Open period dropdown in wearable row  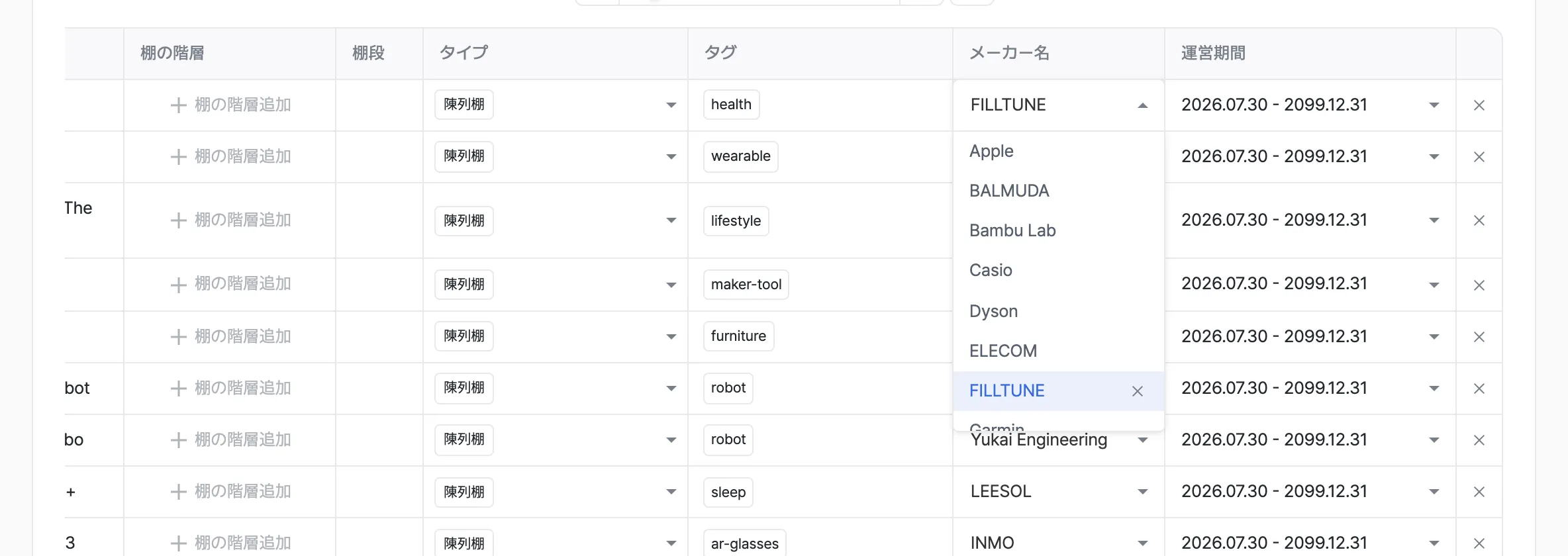(1434, 157)
